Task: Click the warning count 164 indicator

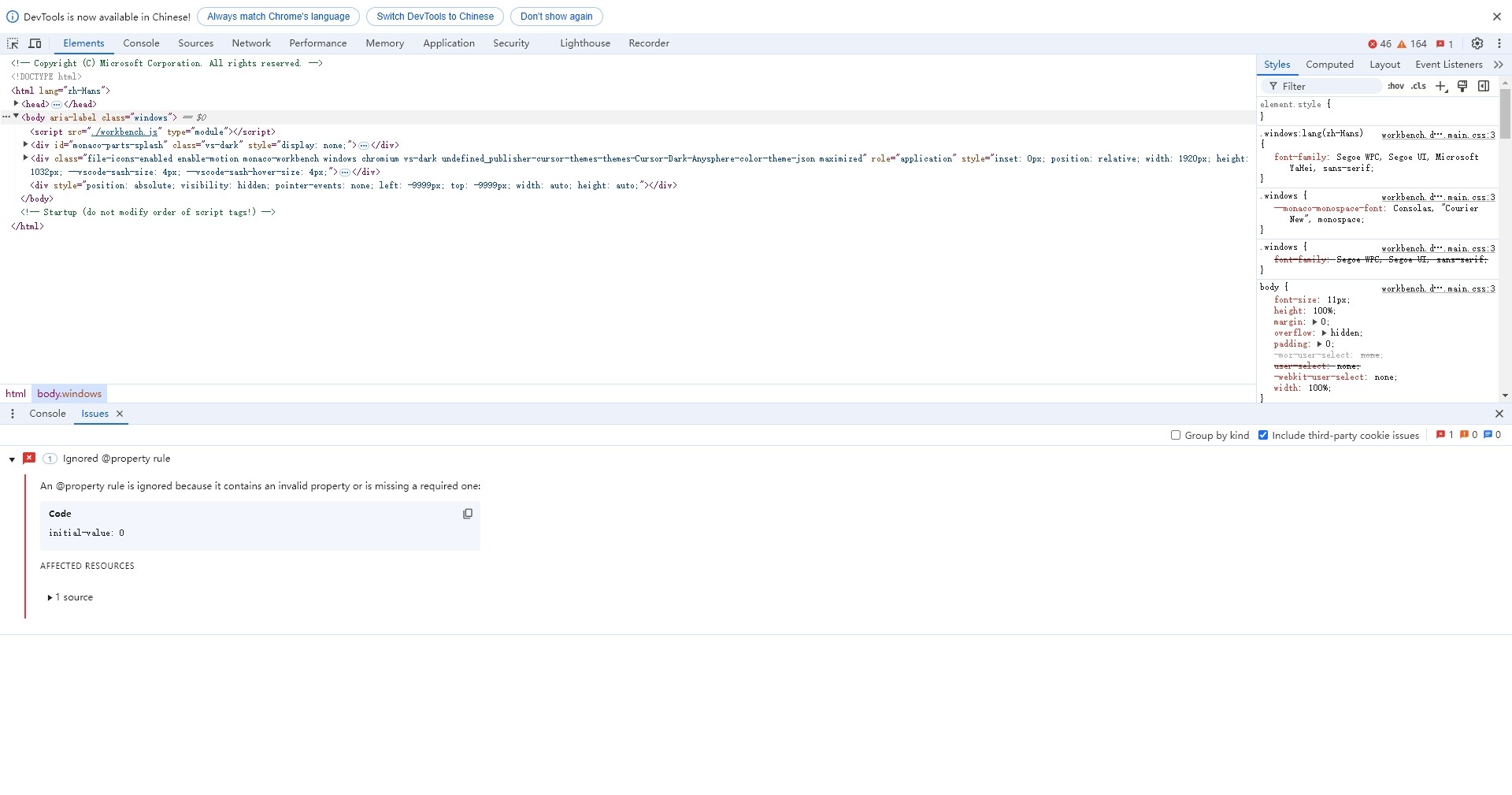Action: pyautogui.click(x=1412, y=44)
